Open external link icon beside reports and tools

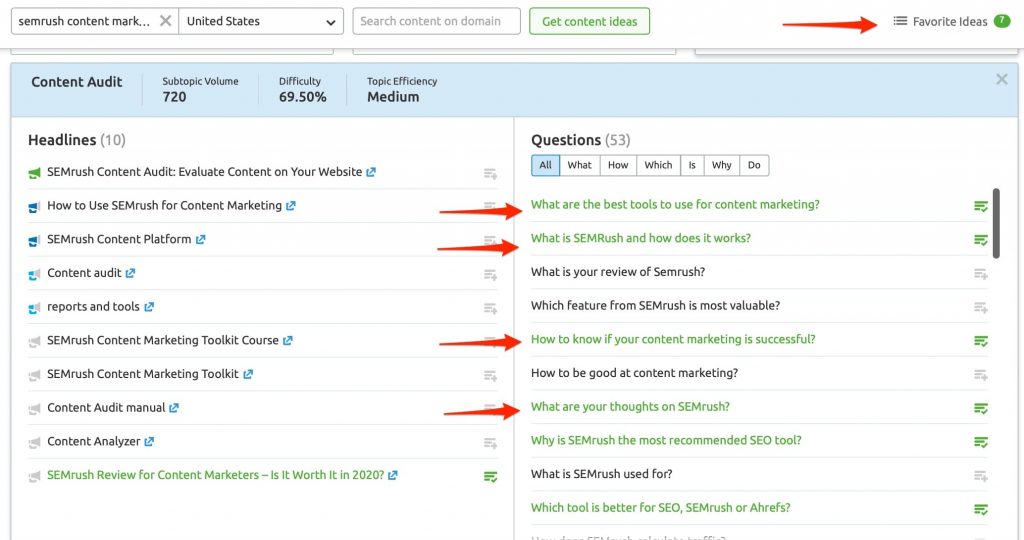click(149, 307)
